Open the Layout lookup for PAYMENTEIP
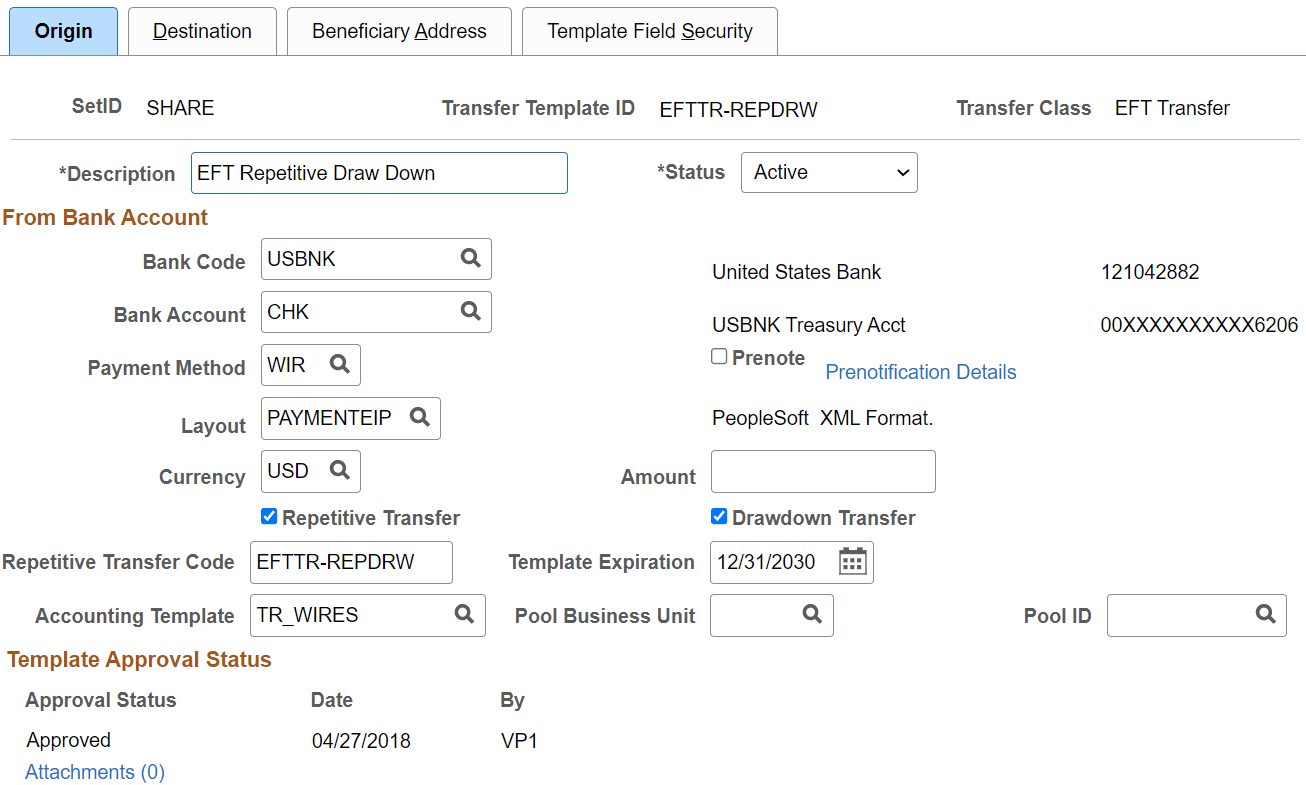 421,418
